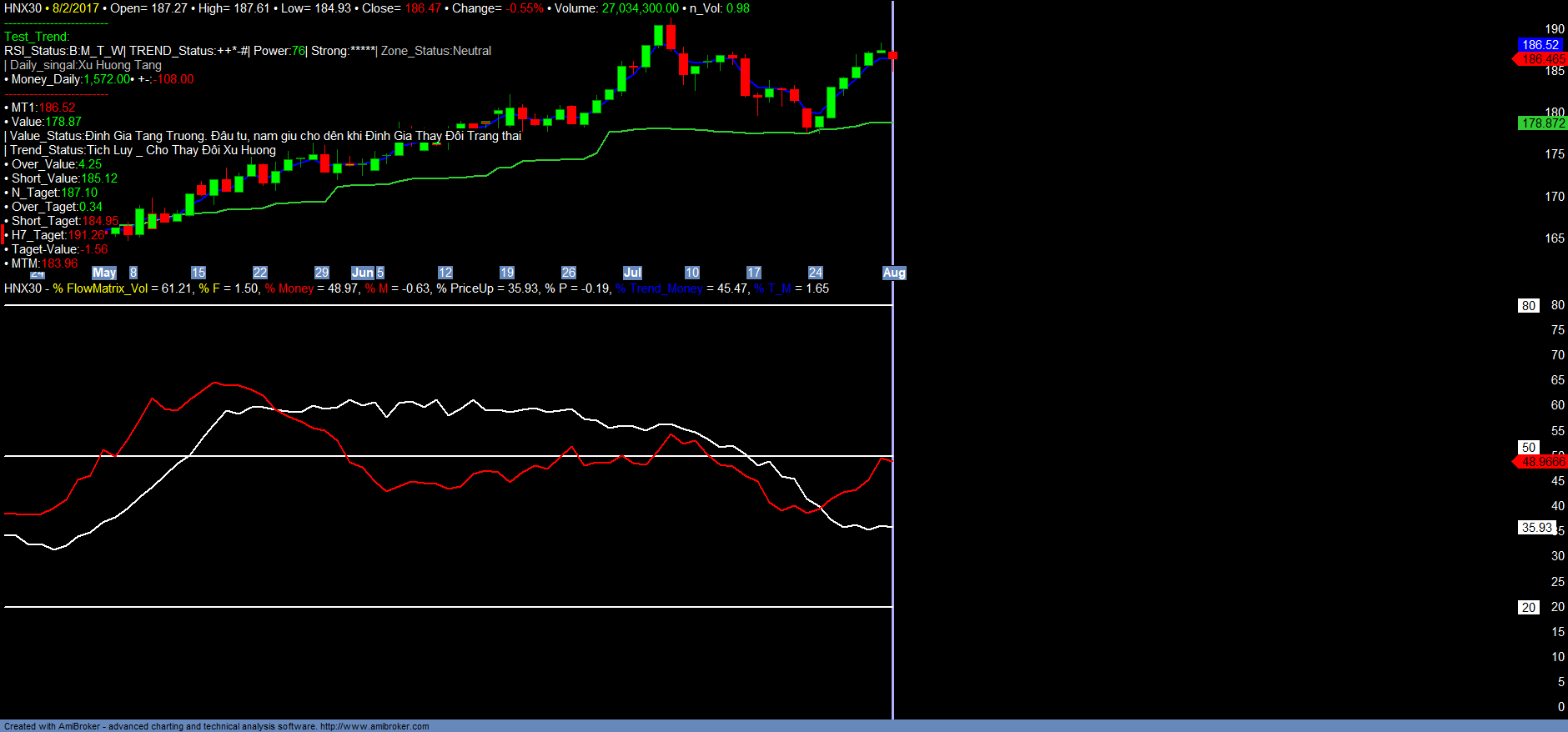Click the % FlowMatrix_Vol indicator title
Screen dimensions: 1568x732
(x=100, y=288)
